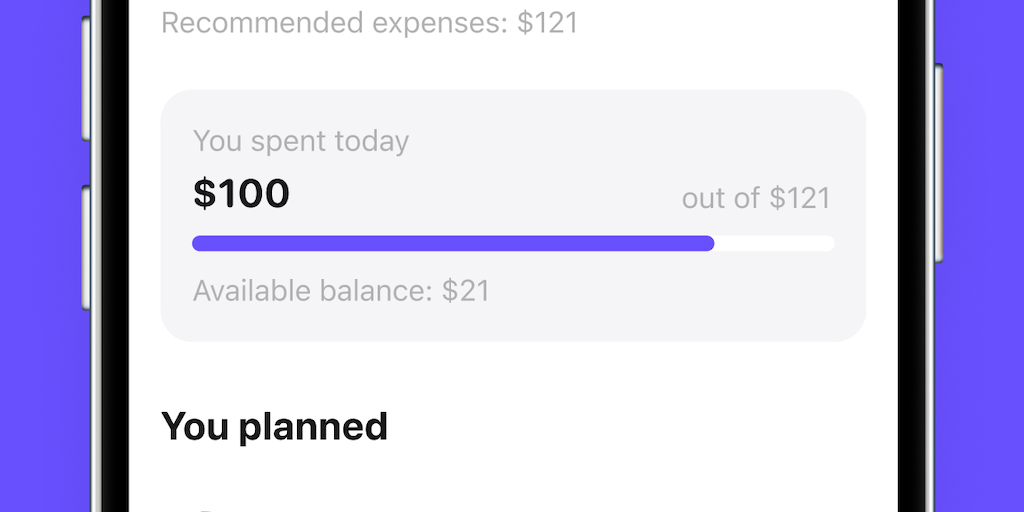The height and width of the screenshot is (512, 1024).
Task: Open the "You planned" section heading
Action: (274, 427)
